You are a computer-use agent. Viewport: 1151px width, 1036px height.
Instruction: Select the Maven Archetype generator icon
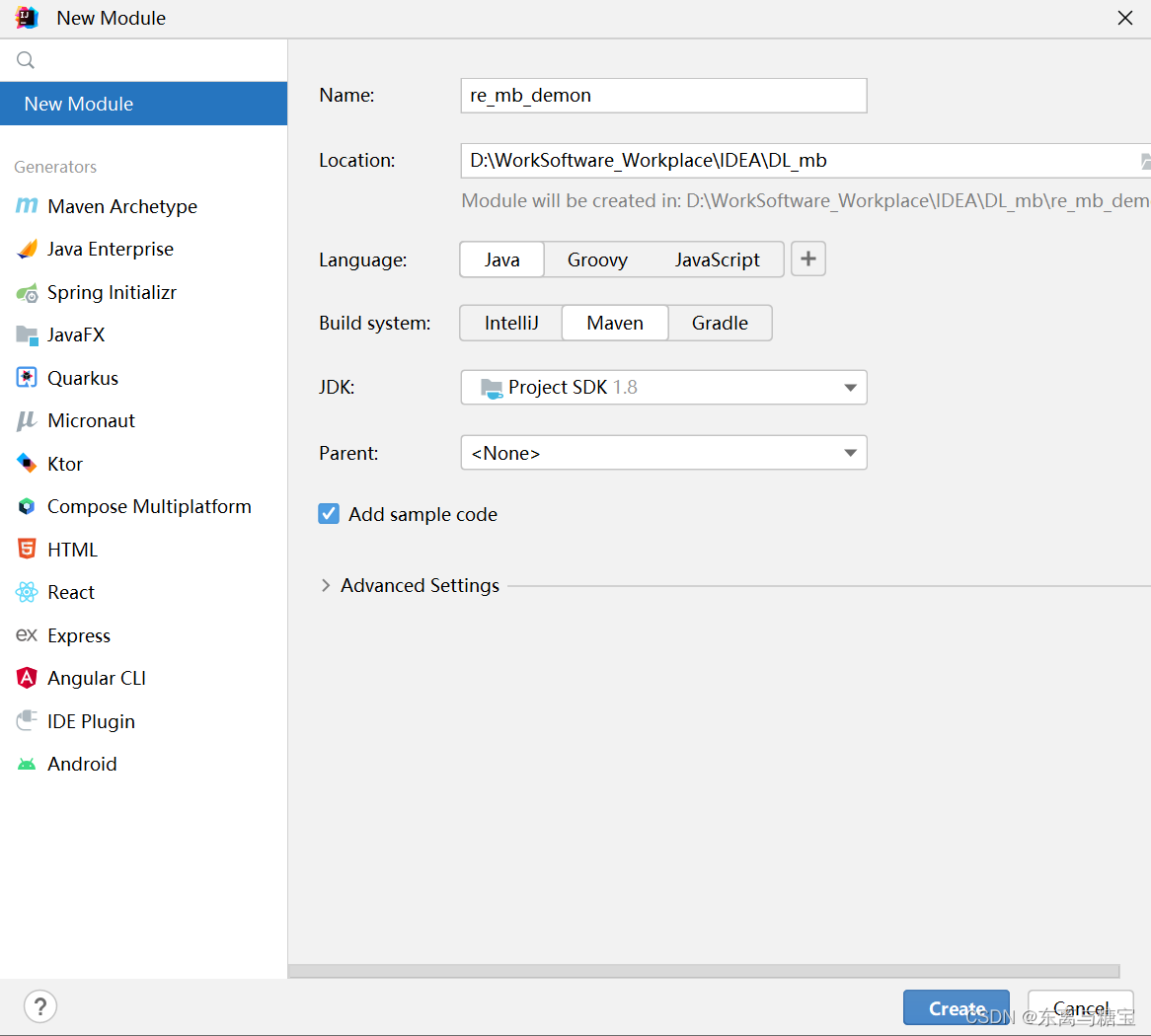[x=27, y=206]
